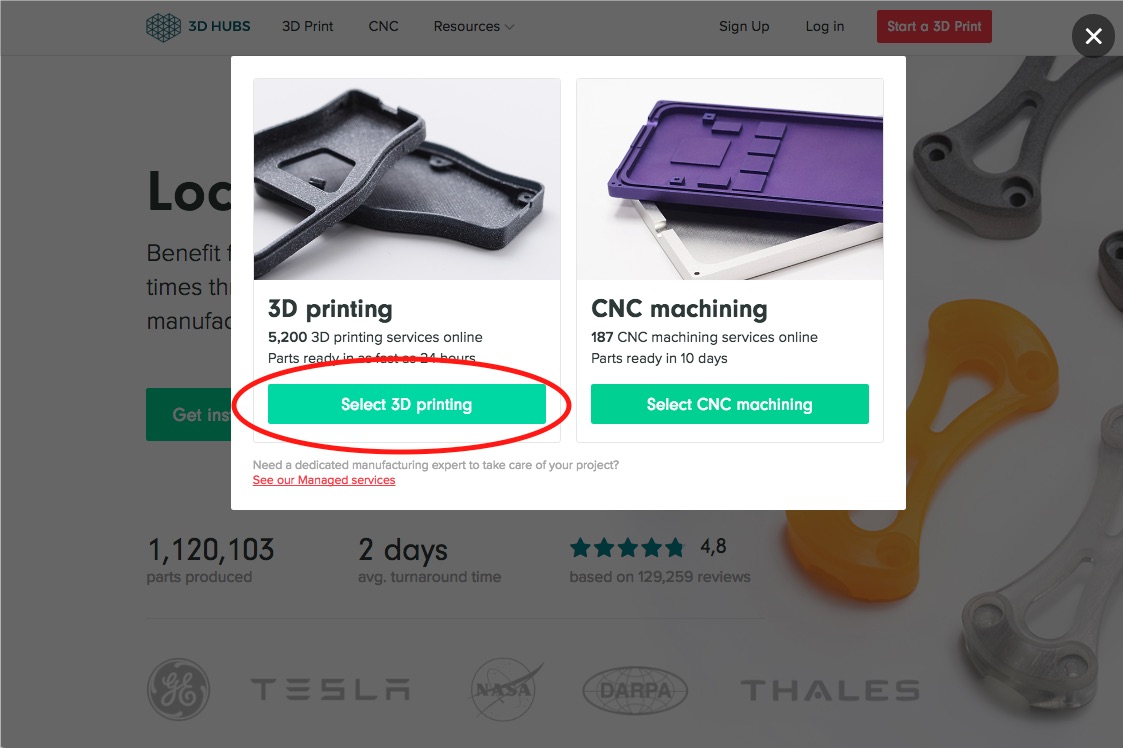Expand the Resources dropdown menu

pyautogui.click(x=473, y=27)
